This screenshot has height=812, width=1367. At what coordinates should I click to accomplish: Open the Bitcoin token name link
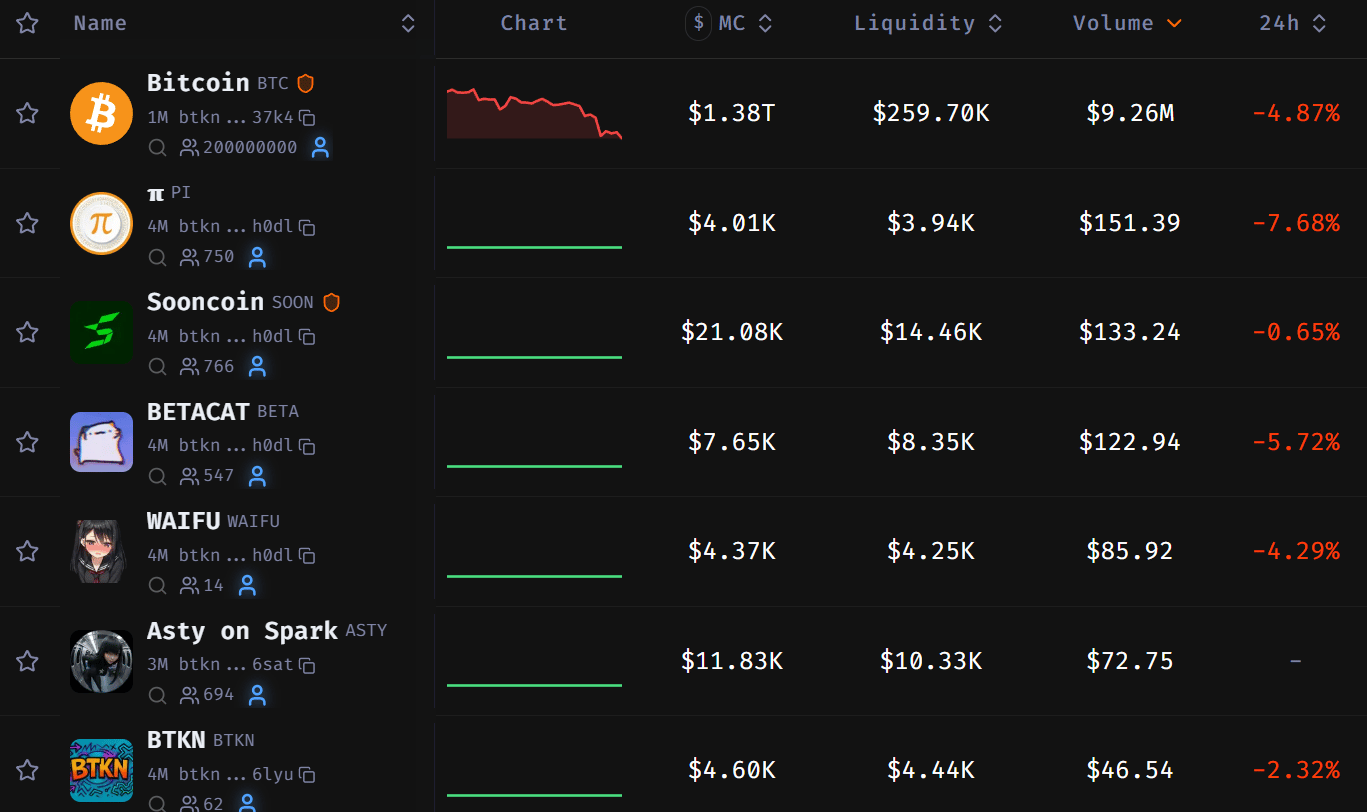pos(198,82)
